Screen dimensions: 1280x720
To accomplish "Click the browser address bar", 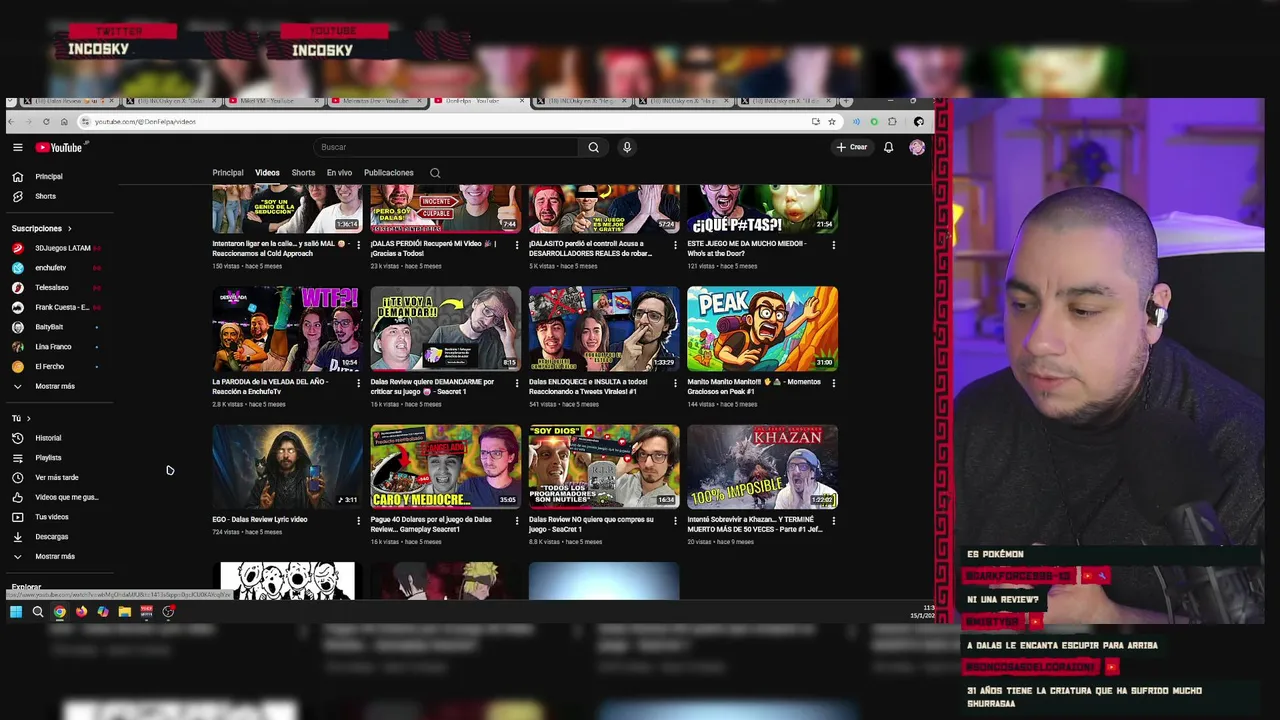I will 440,122.
